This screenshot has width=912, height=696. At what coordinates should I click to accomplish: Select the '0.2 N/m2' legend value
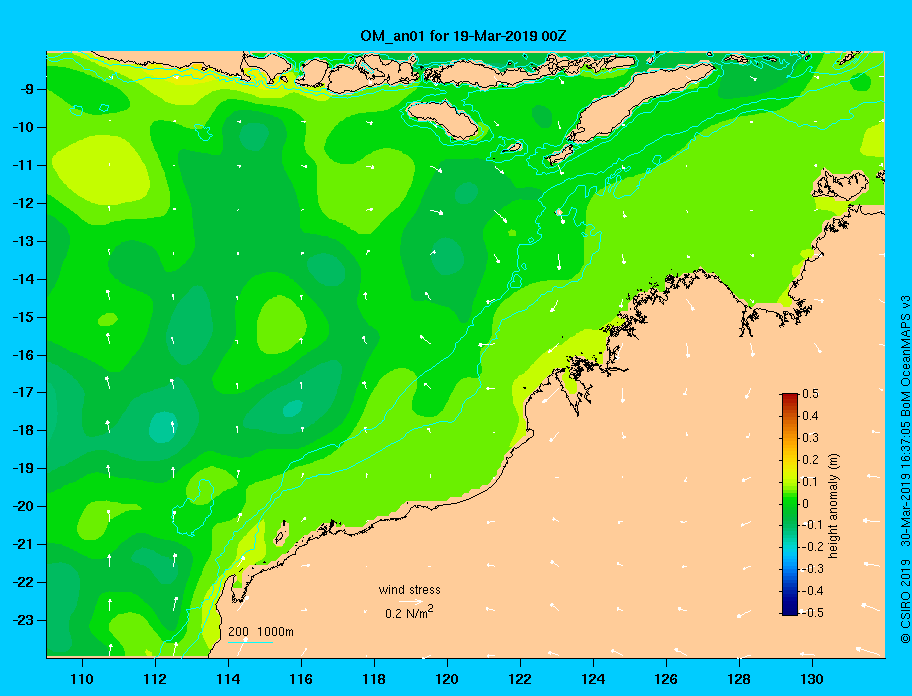point(409,613)
